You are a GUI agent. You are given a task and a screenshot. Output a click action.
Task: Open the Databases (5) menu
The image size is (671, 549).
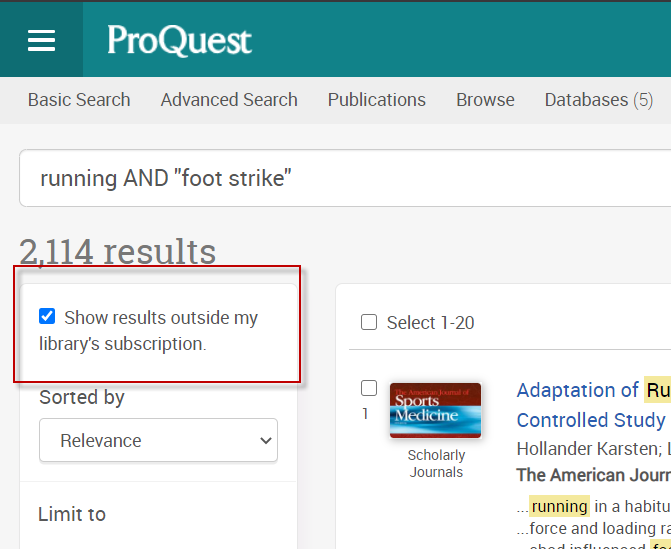click(x=598, y=100)
